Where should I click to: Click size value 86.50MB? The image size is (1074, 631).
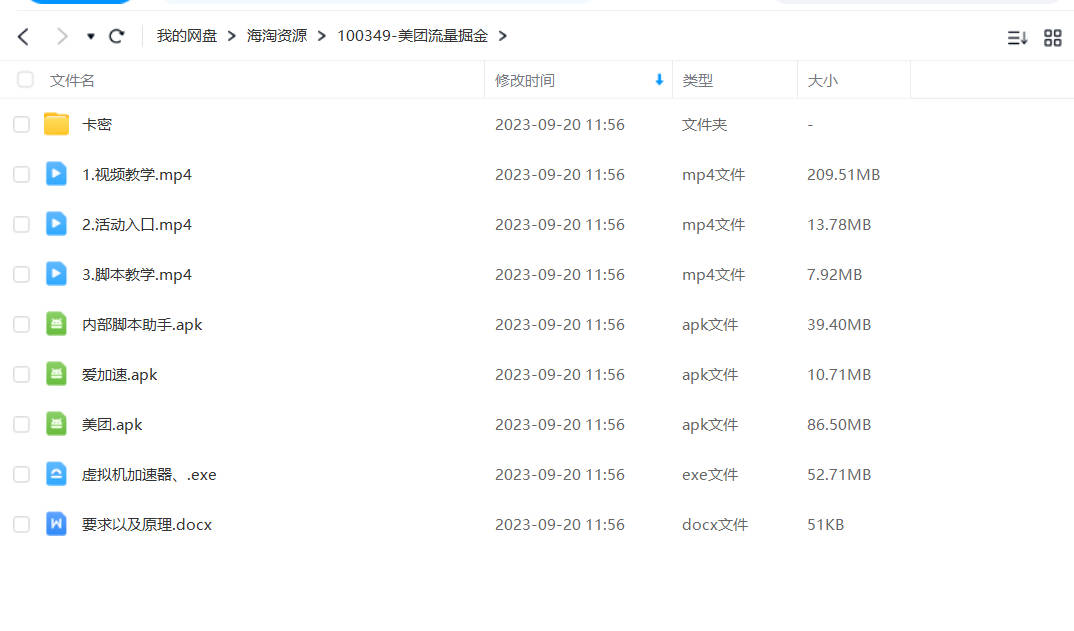point(839,425)
